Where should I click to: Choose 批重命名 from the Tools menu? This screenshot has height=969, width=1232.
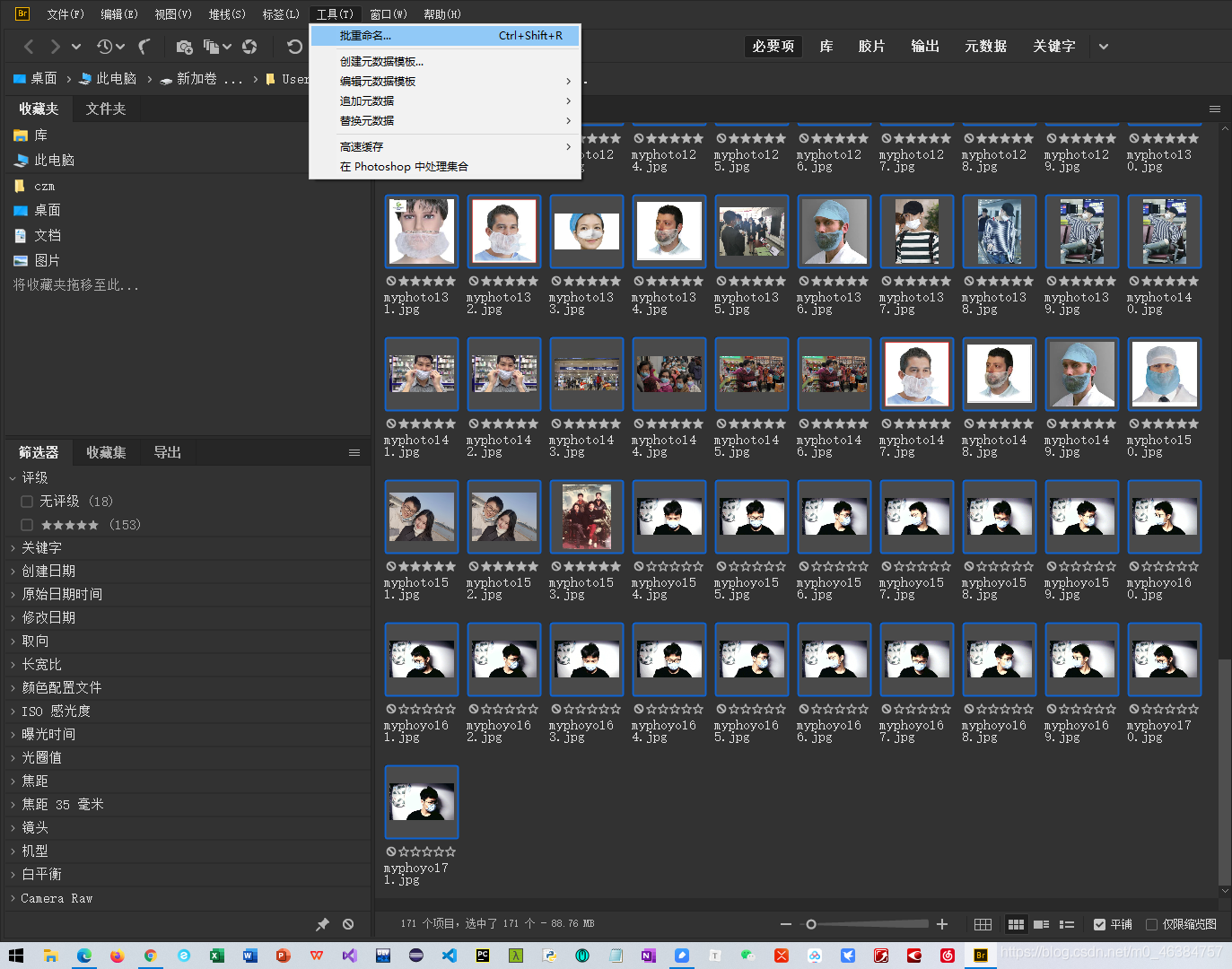445,36
